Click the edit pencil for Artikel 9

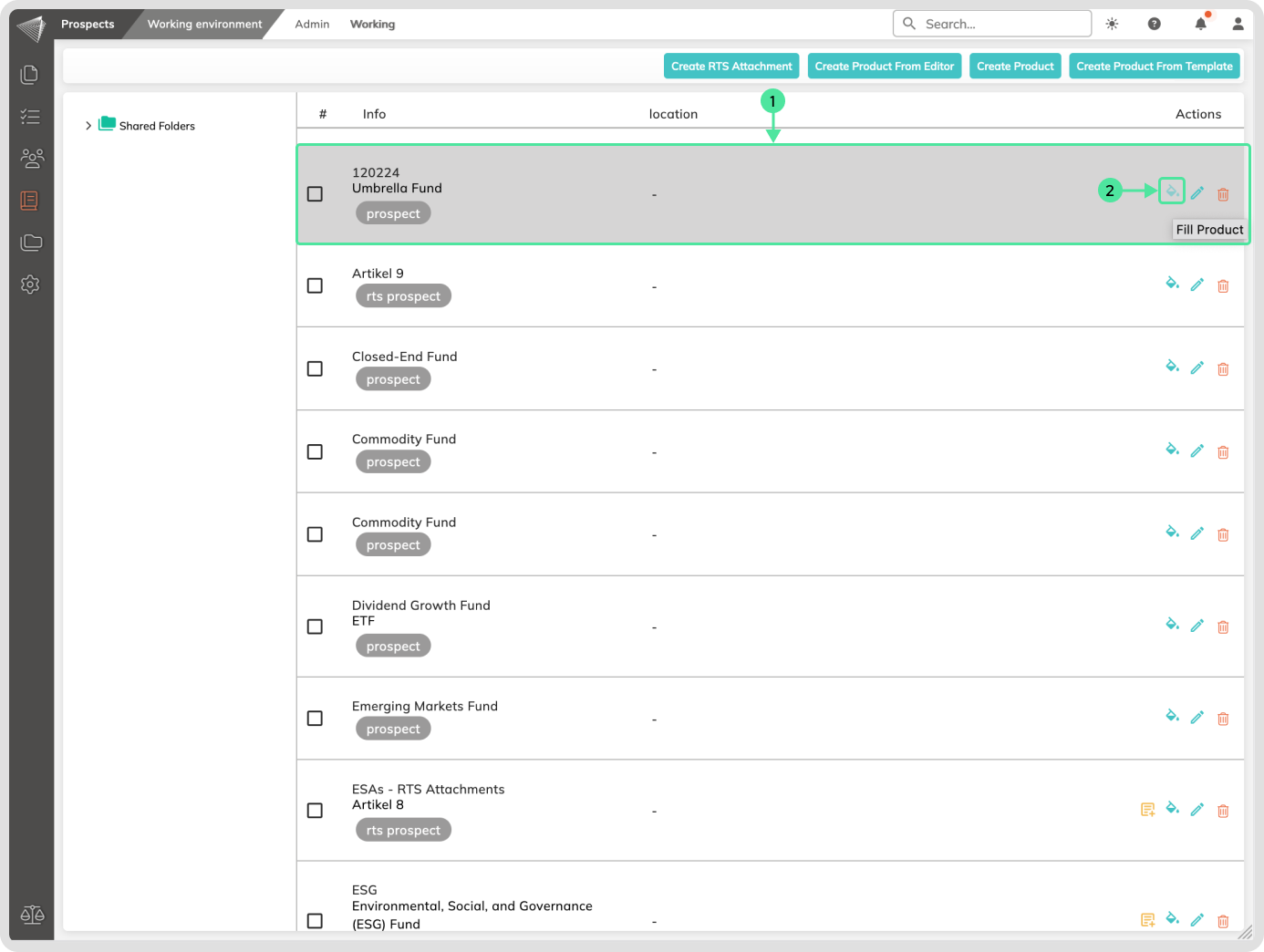pyautogui.click(x=1197, y=285)
